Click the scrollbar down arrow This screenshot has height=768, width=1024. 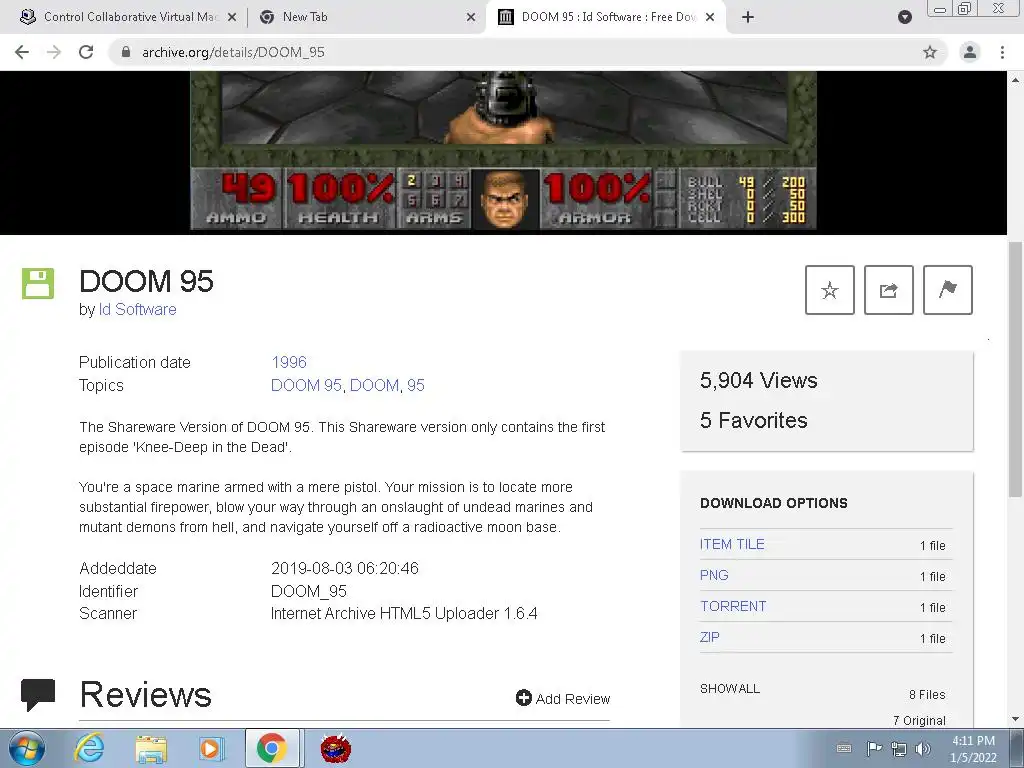(x=1015, y=719)
